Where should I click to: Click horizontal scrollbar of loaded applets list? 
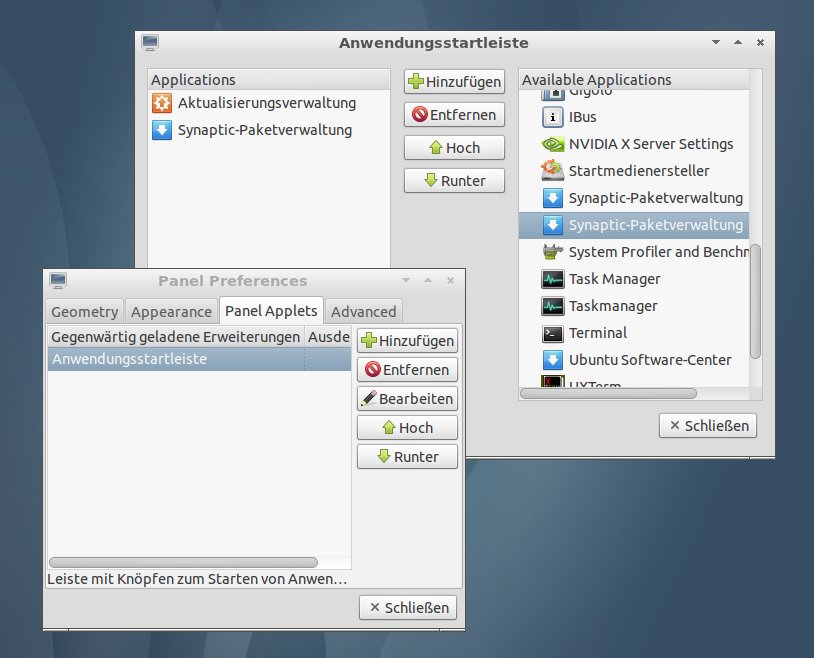183,562
